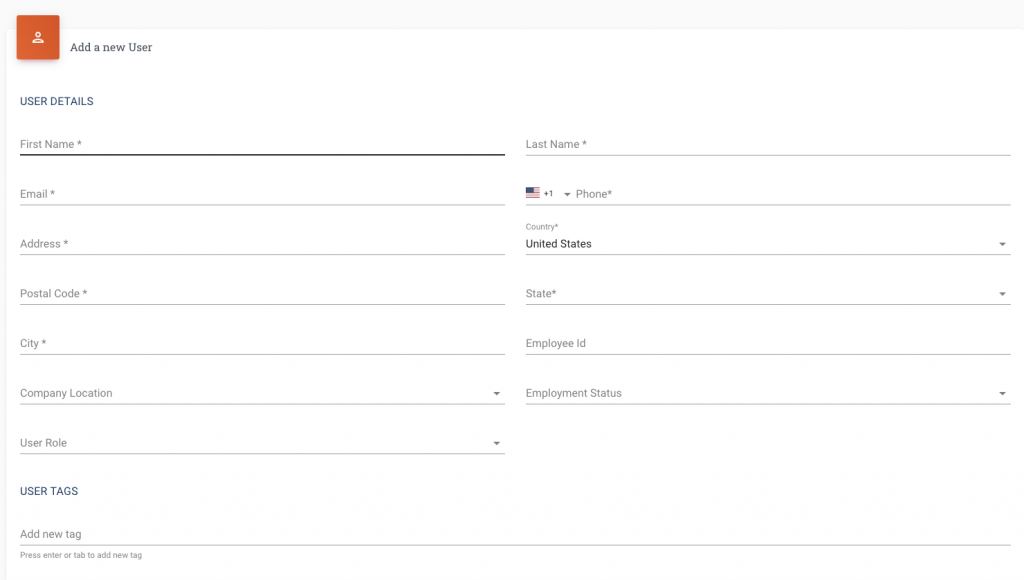This screenshot has height=580, width=1024.
Task: Open the Country dropdown showing United States
Action: 1003,243
